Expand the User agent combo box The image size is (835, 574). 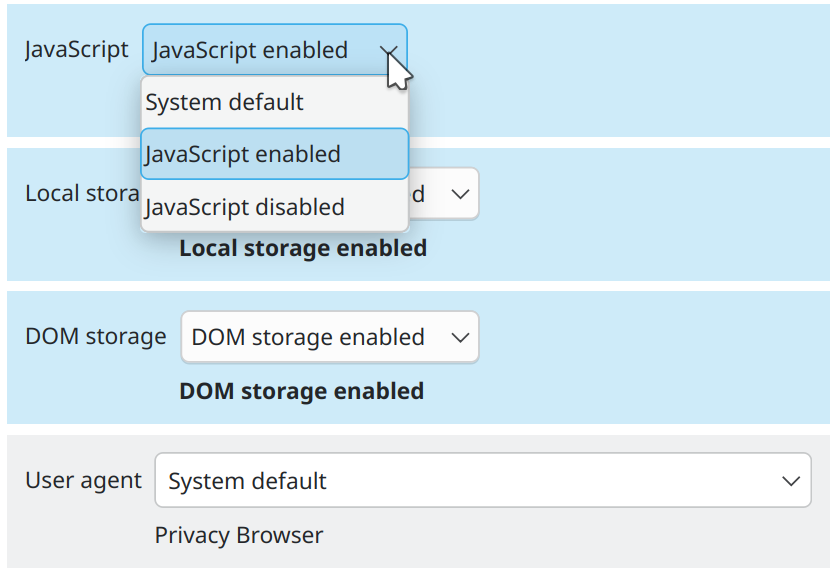coord(482,481)
